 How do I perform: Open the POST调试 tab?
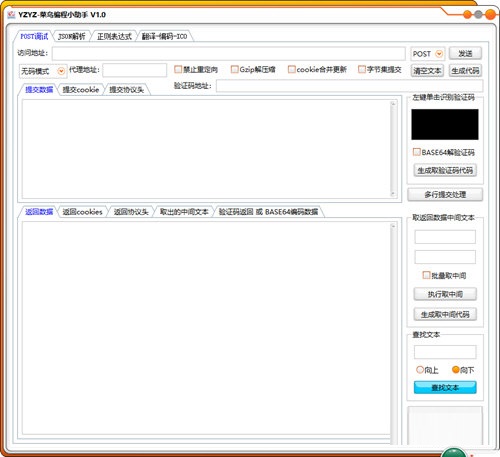coord(34,36)
